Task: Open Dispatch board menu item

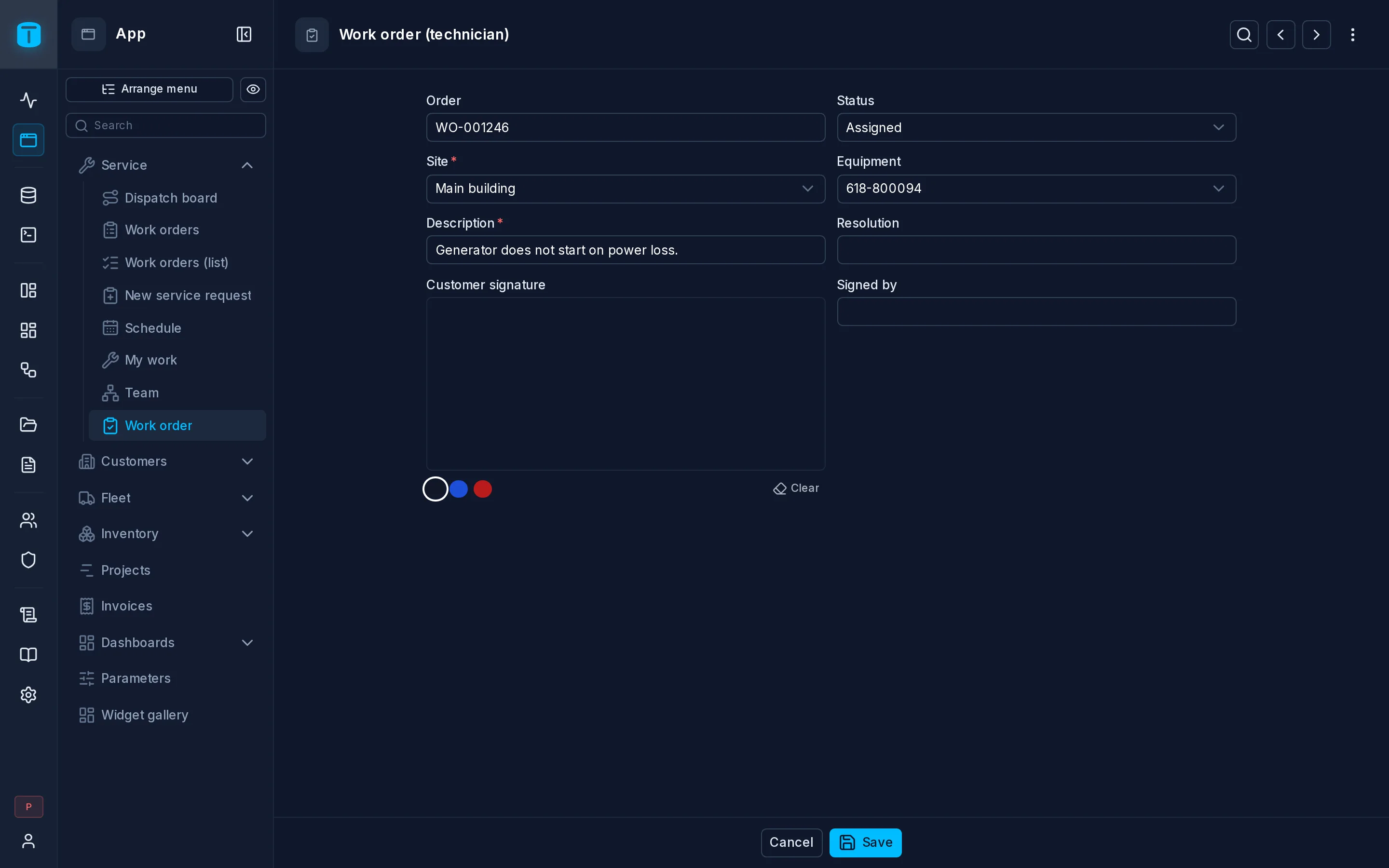Action: coord(177,198)
